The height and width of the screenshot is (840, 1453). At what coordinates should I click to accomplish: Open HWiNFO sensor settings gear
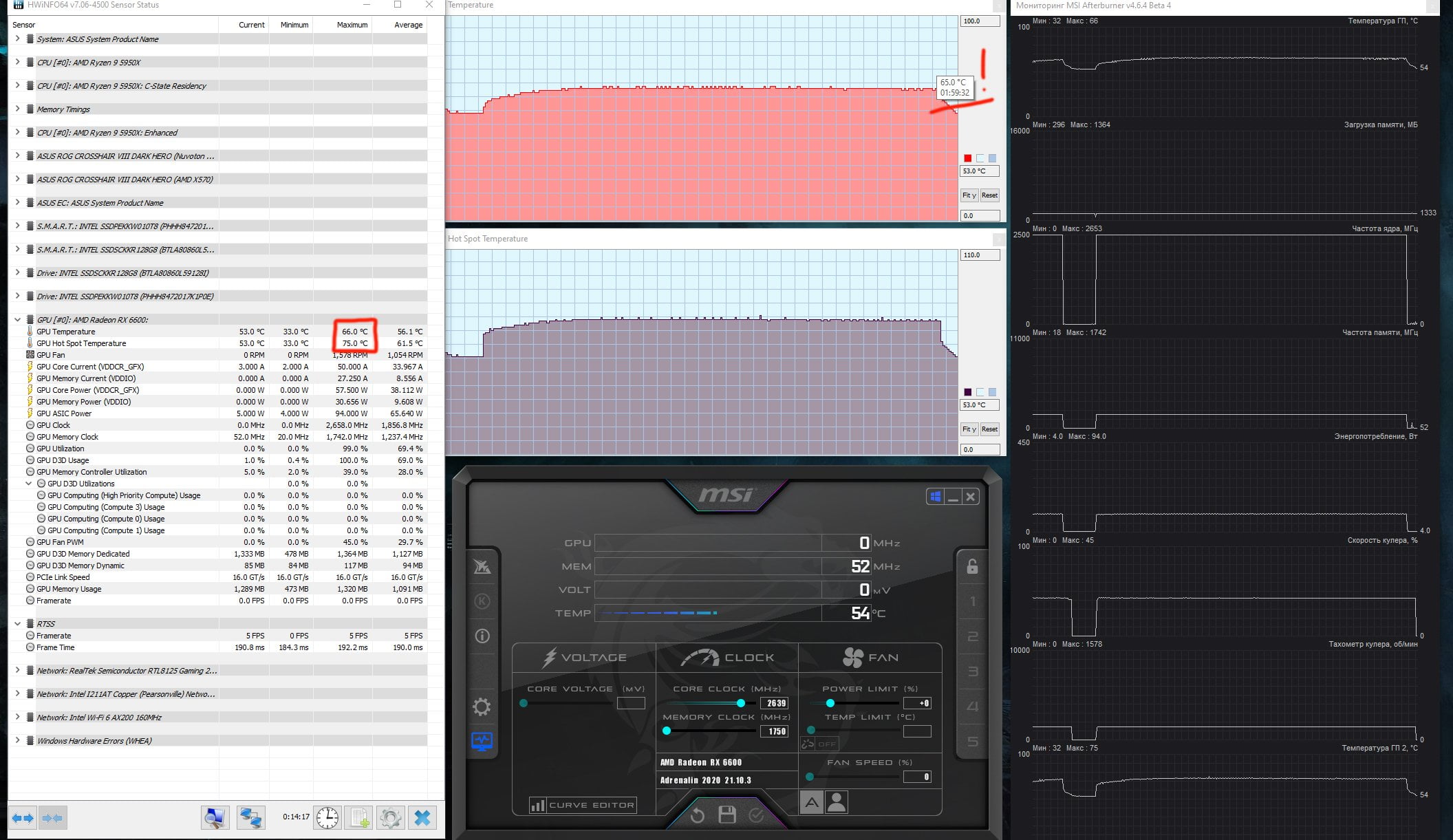click(x=390, y=817)
